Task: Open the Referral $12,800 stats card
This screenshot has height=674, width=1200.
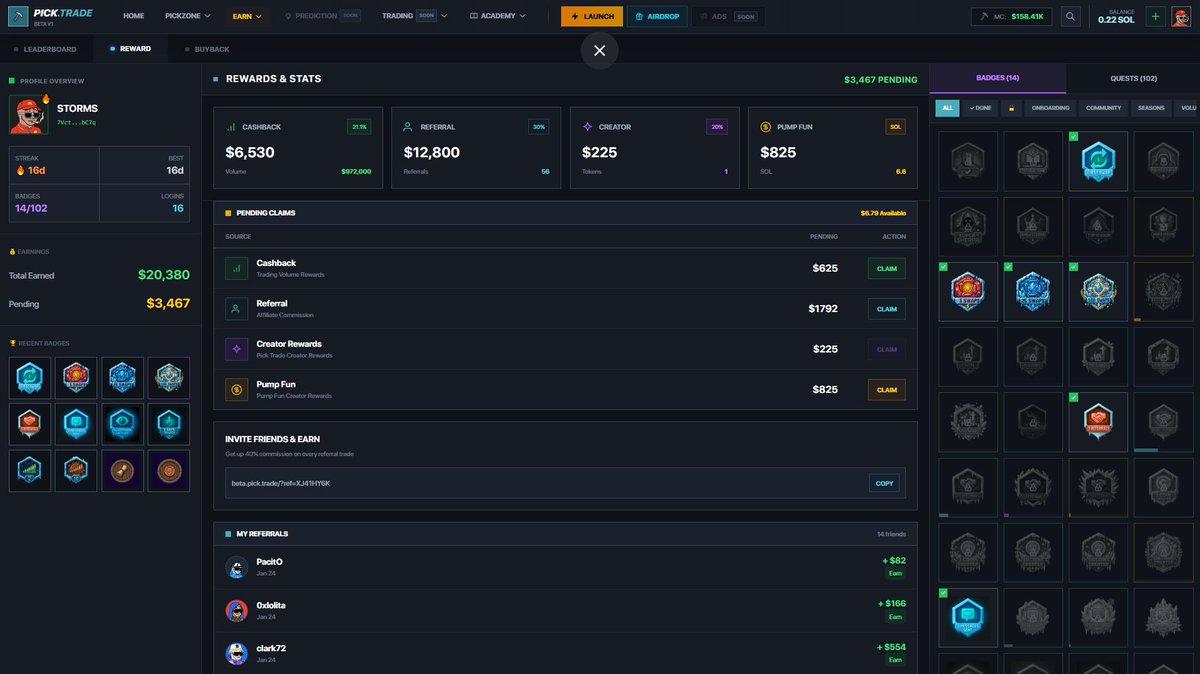Action: [x=476, y=148]
